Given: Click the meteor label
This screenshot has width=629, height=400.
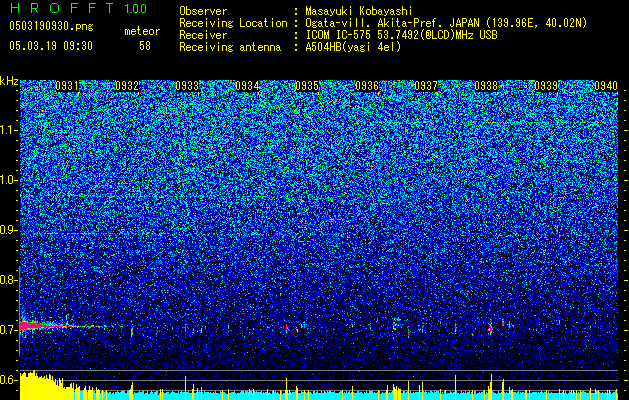Looking at the screenshot, I should [x=142, y=31].
